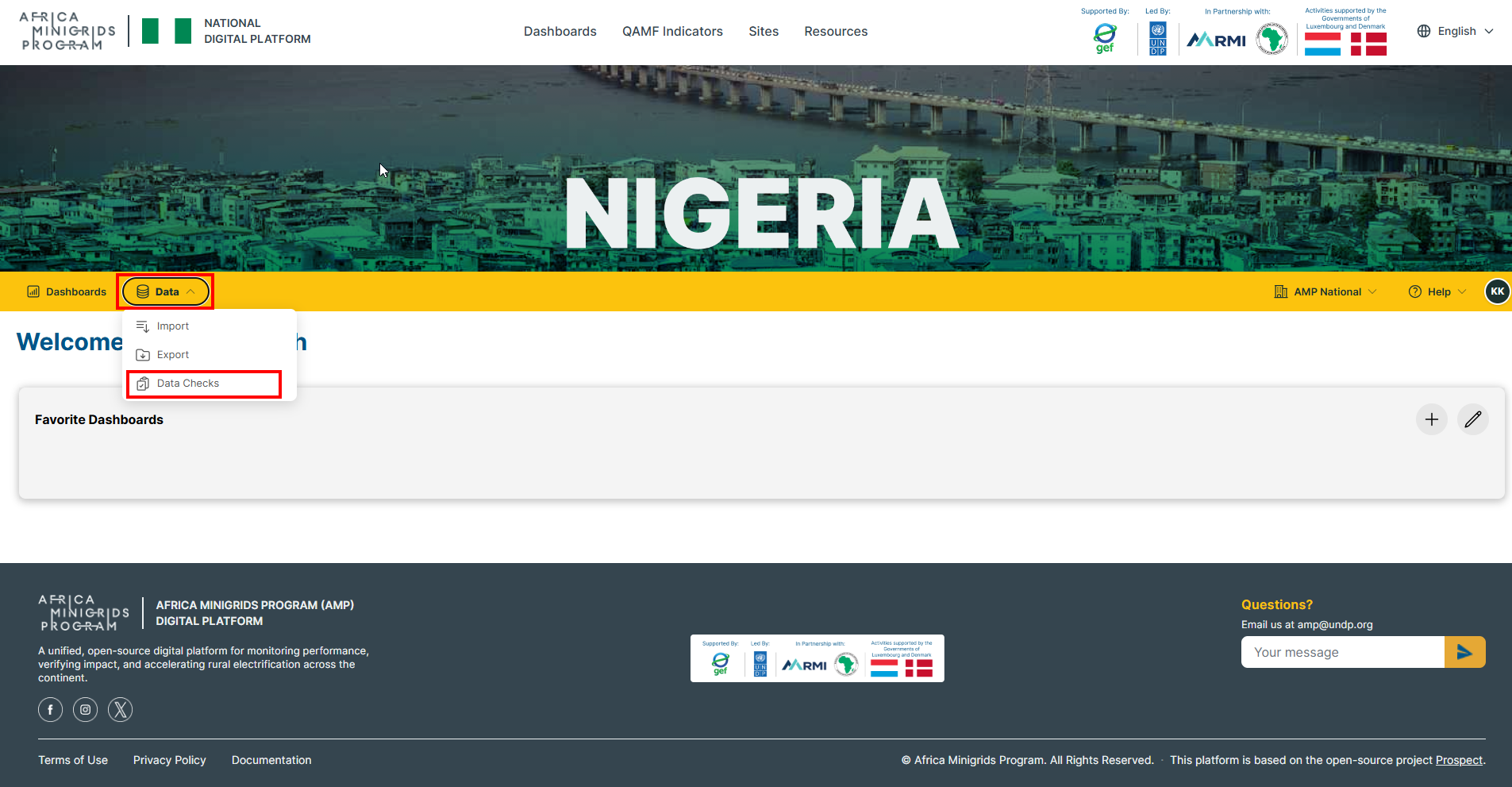Click the GEF logo in header
The image size is (1512, 787).
pos(1105,38)
